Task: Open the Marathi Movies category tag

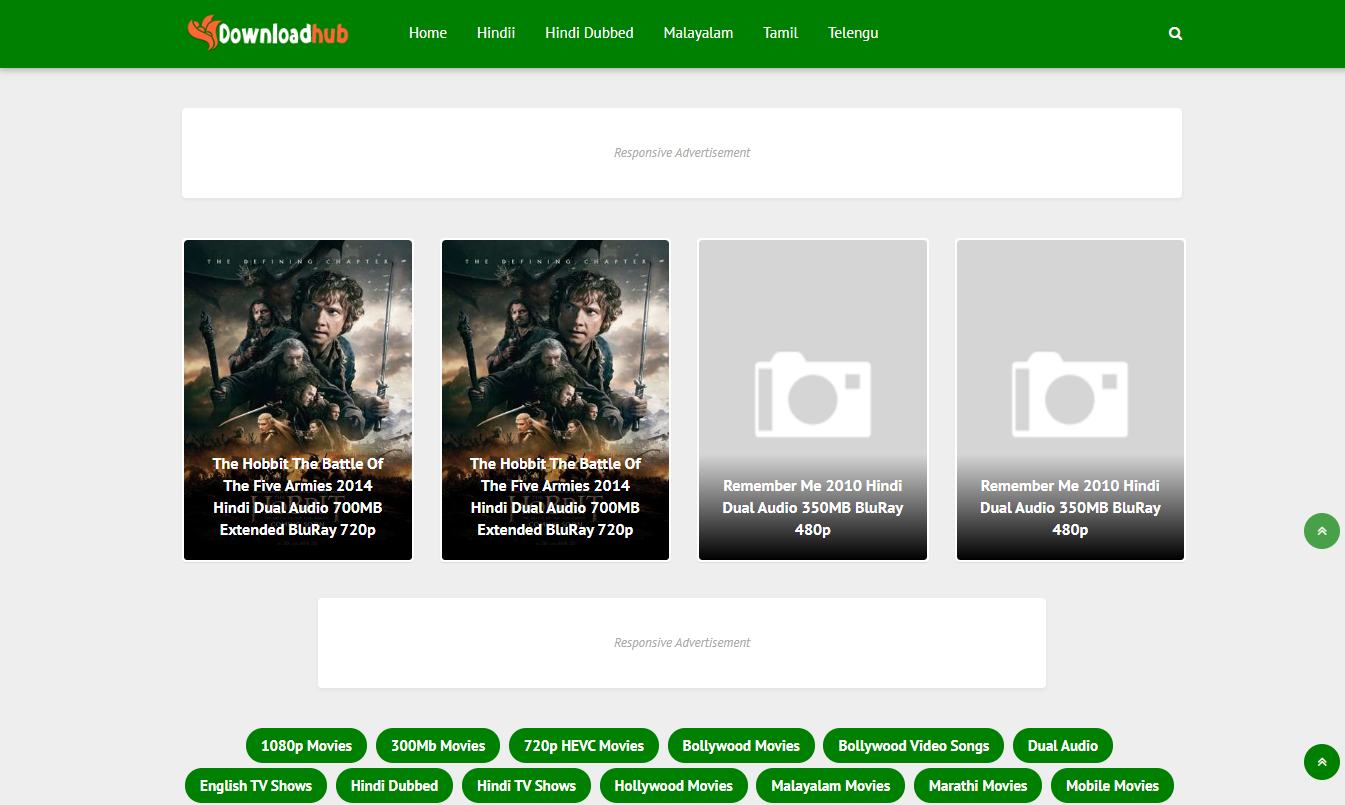Action: pos(978,786)
